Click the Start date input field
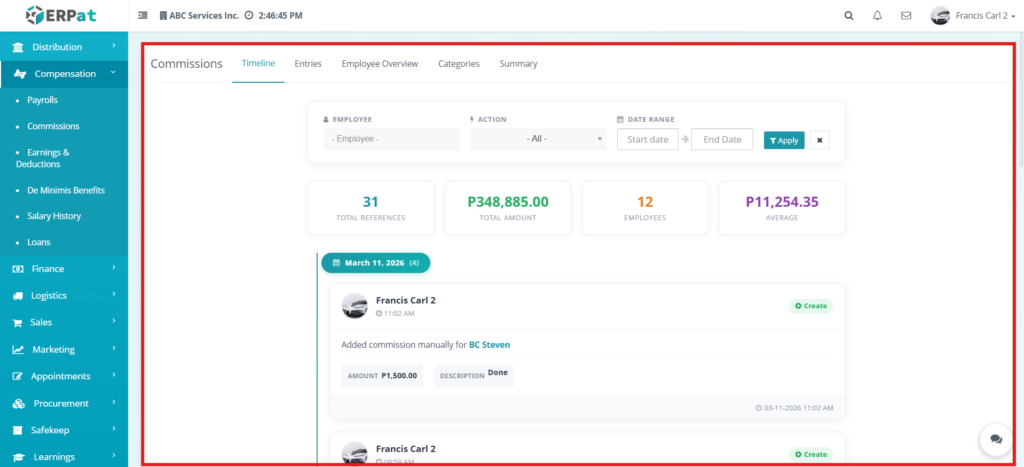The image size is (1024, 467). (x=647, y=139)
